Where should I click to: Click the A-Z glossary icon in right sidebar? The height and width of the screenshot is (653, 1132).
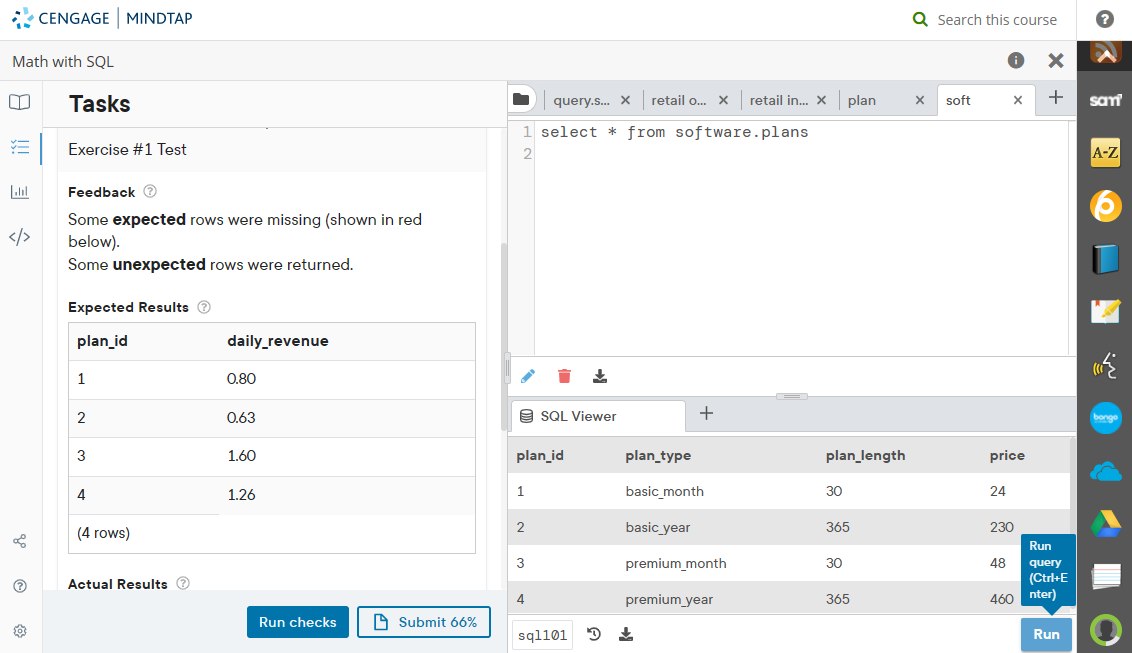pyautogui.click(x=1104, y=154)
